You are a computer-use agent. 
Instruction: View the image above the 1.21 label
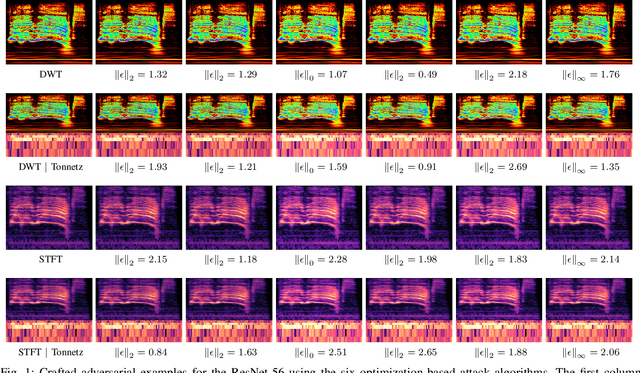tap(229, 125)
